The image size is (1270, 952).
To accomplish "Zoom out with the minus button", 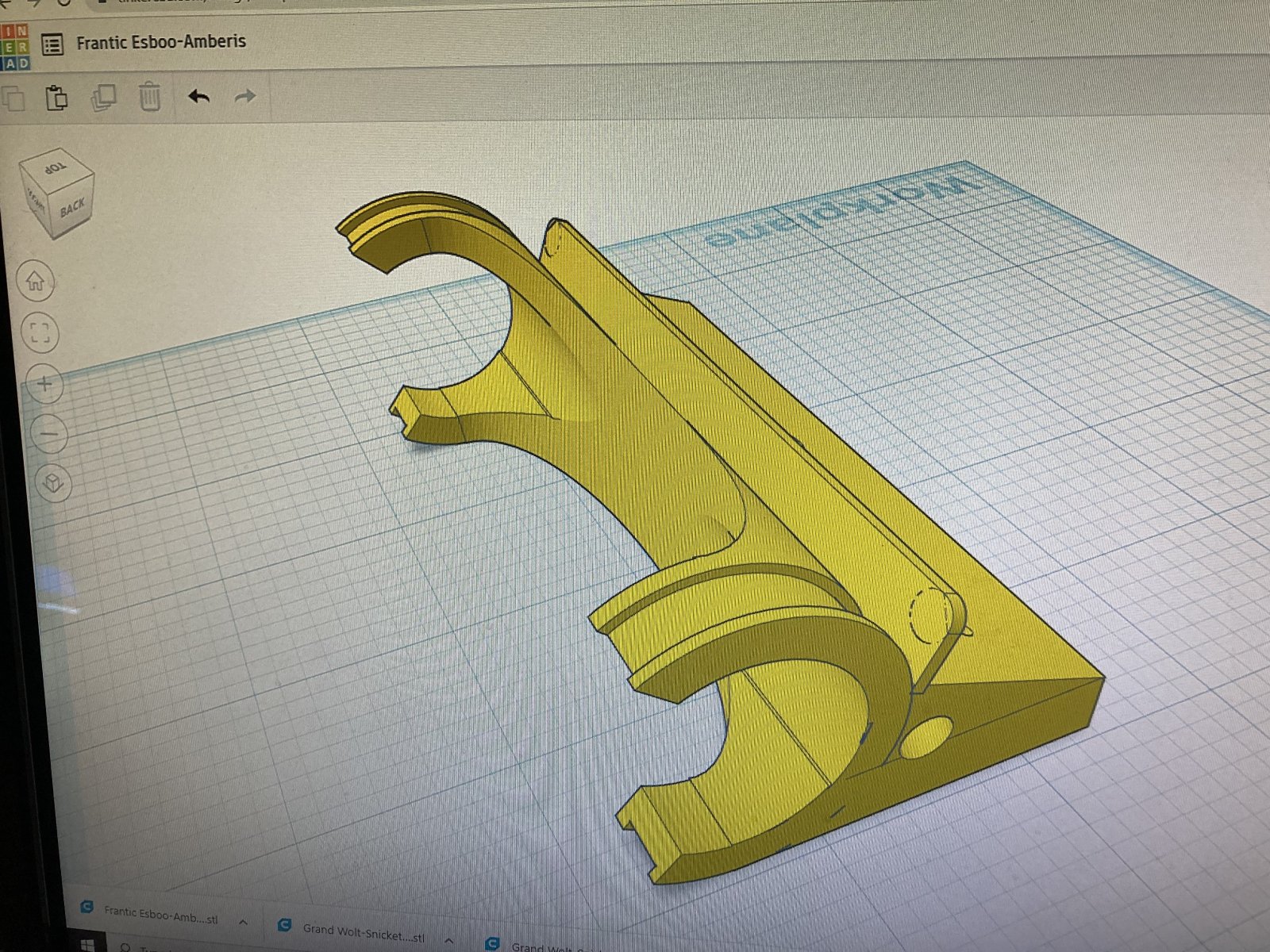I will (49, 434).
